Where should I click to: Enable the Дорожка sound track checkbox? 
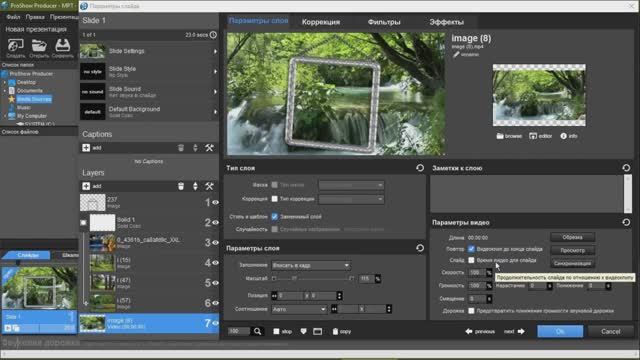pyautogui.click(x=471, y=311)
